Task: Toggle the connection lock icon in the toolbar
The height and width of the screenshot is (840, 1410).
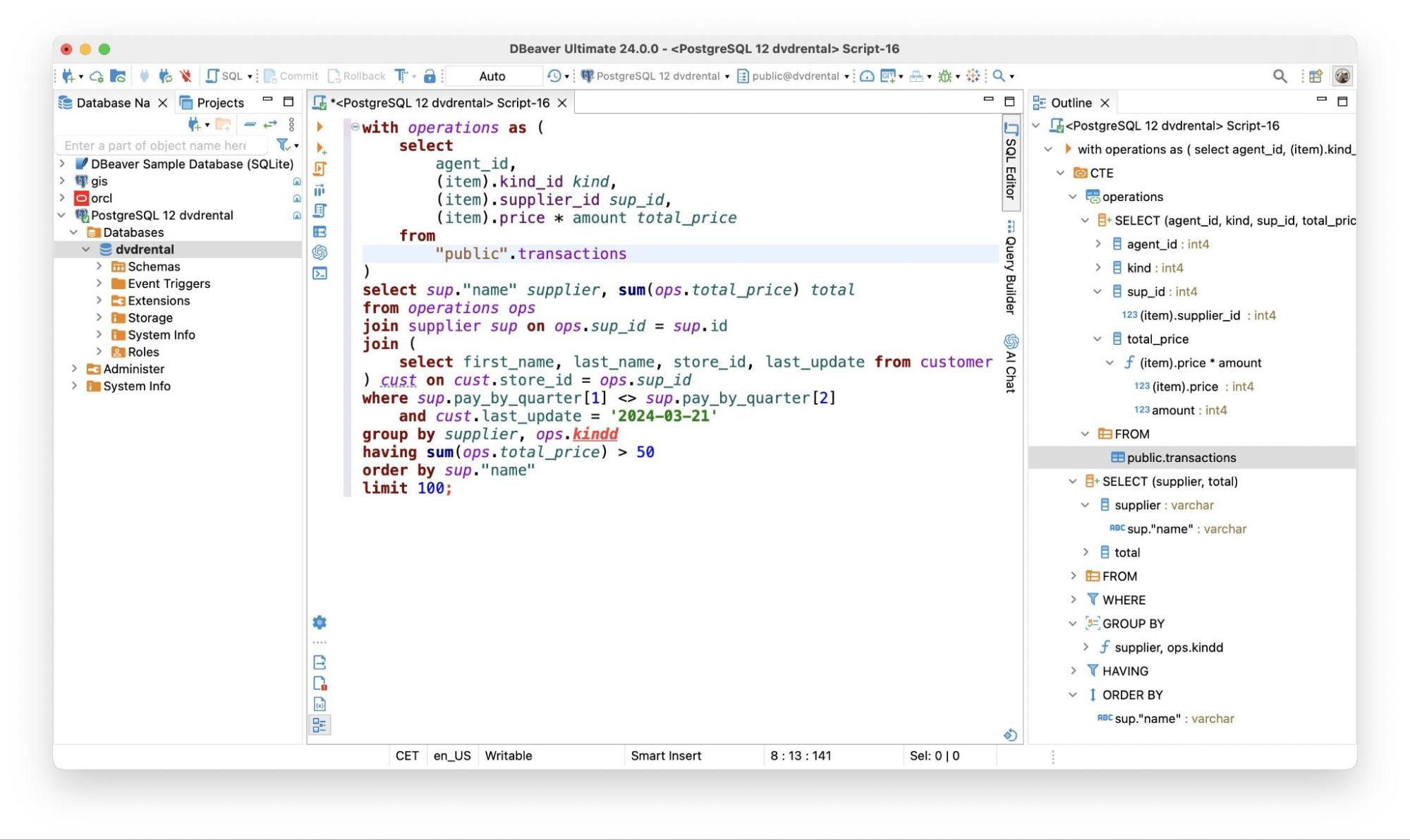Action: point(430,75)
